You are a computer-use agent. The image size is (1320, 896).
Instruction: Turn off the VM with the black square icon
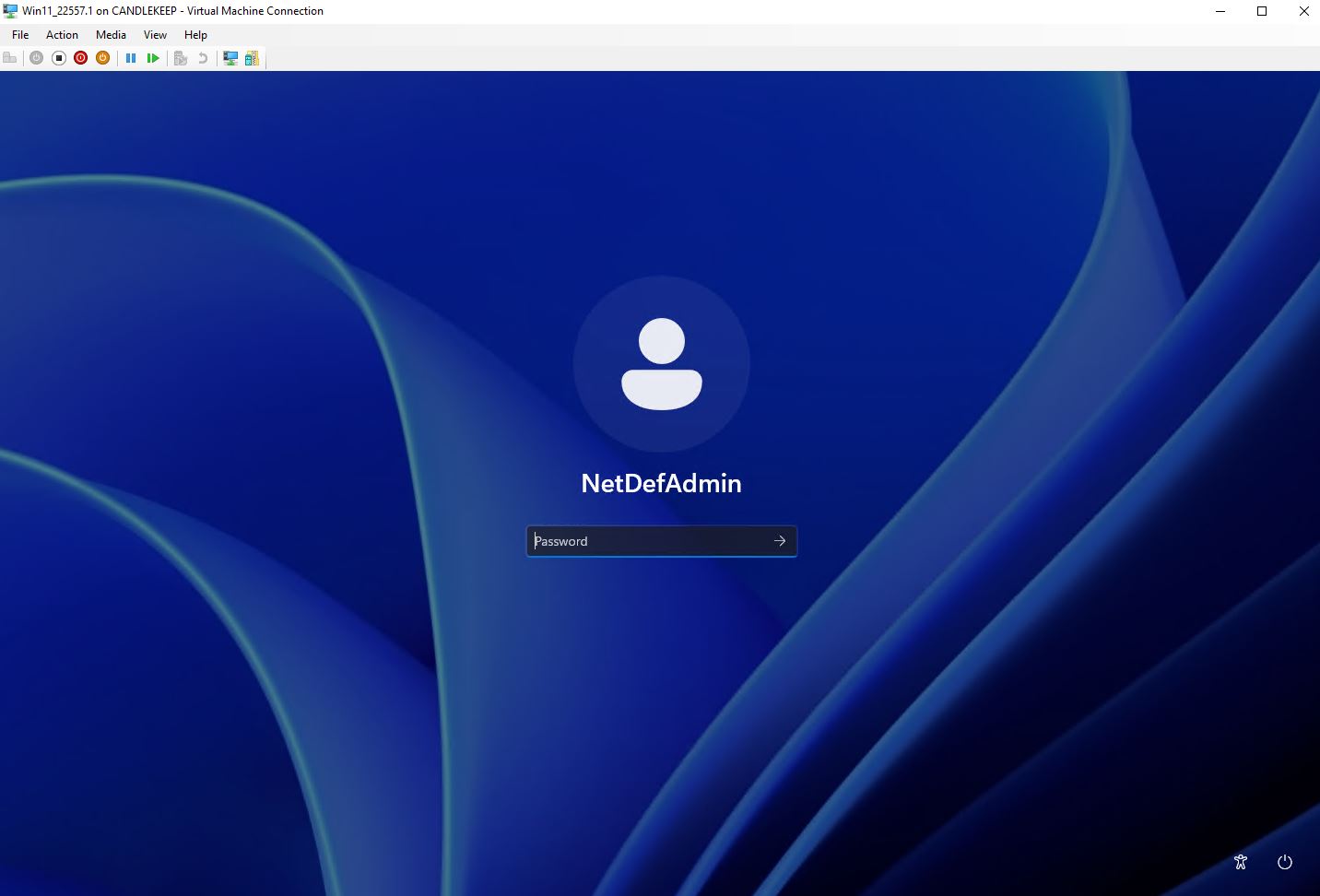[58, 58]
